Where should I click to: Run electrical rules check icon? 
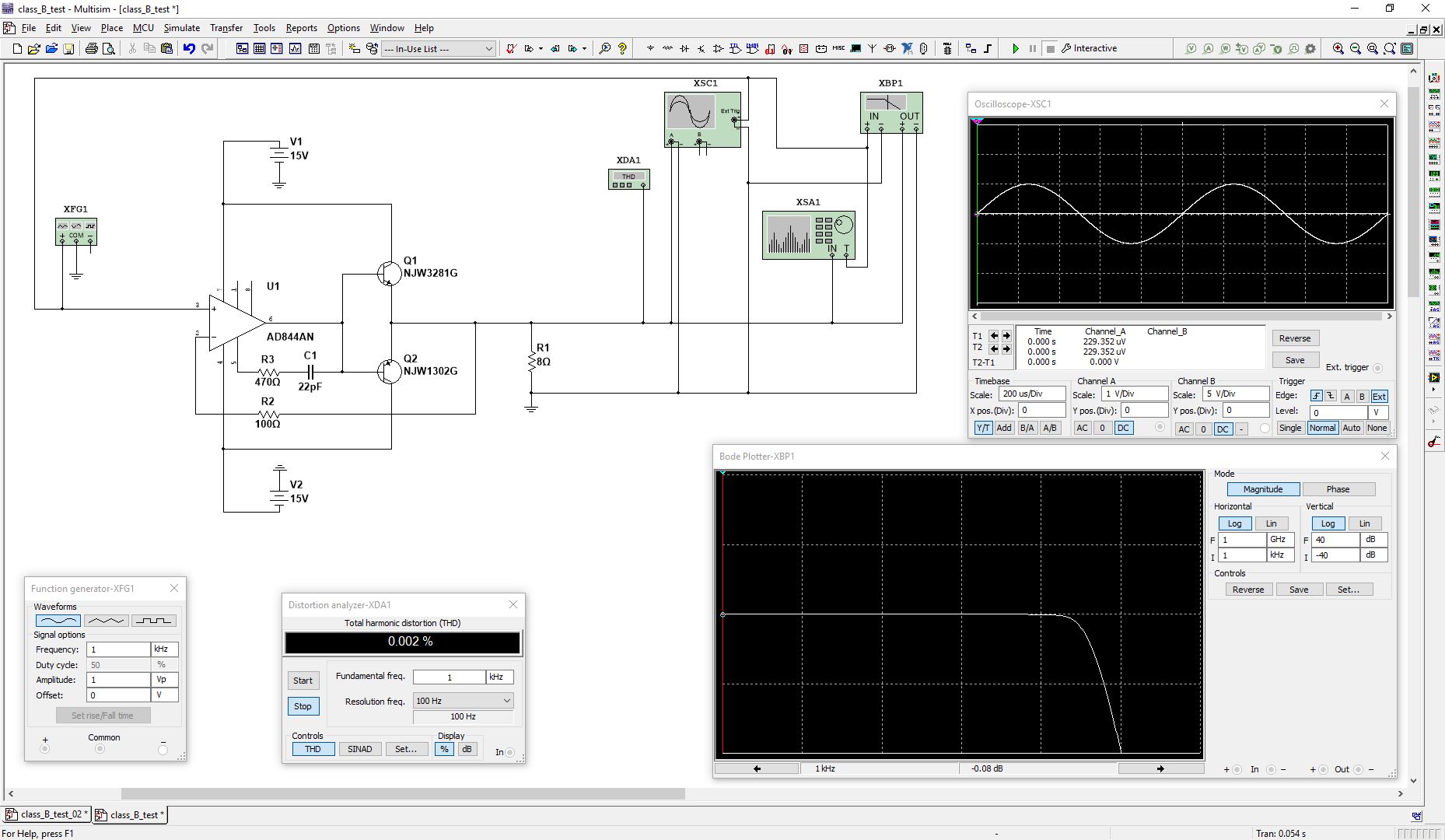pyautogui.click(x=511, y=48)
